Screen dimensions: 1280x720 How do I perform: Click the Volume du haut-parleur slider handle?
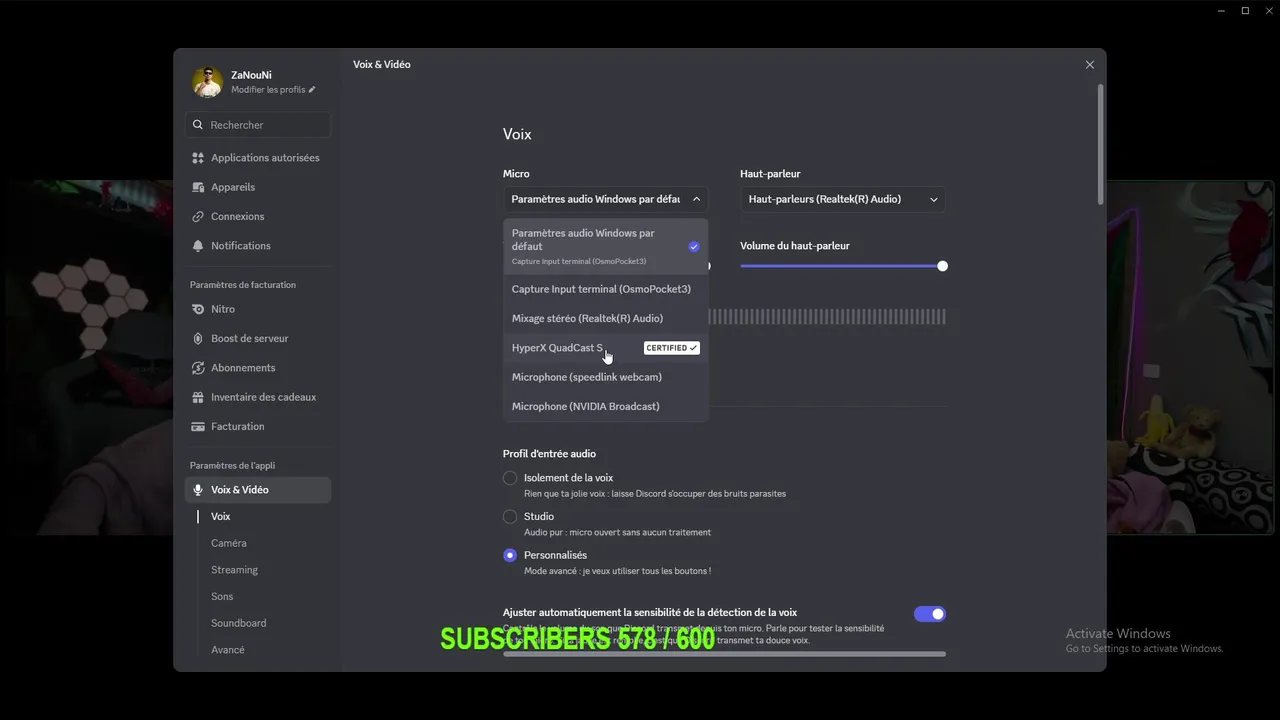[x=942, y=266]
